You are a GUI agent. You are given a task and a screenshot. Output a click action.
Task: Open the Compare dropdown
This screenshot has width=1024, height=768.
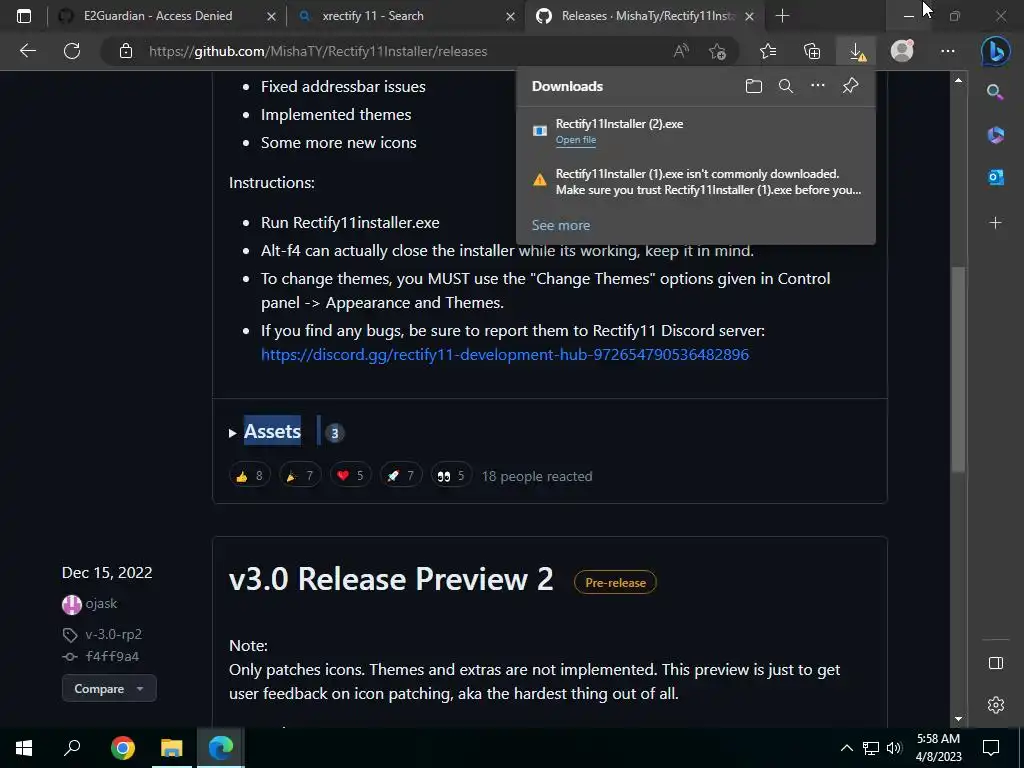click(109, 688)
